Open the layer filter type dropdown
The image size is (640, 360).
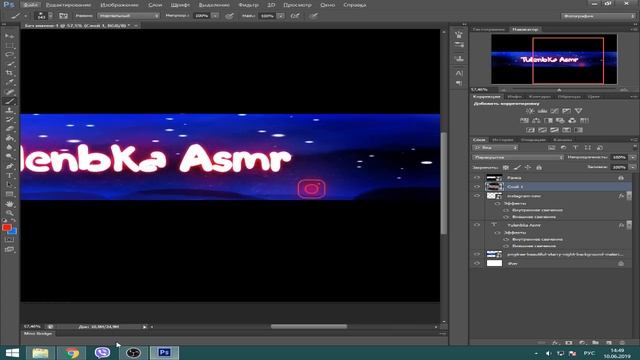[x=496, y=147]
